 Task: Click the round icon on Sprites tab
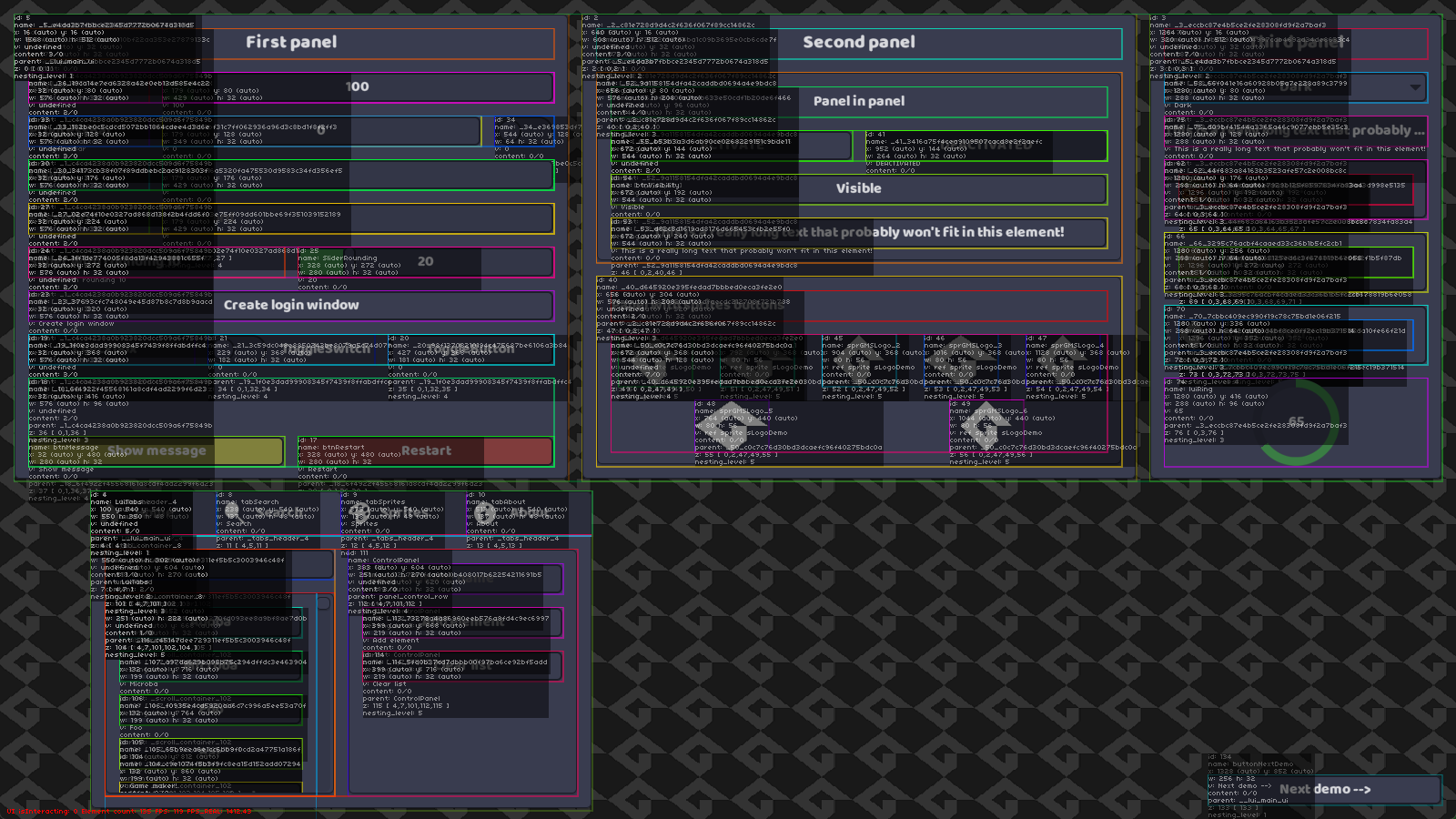[359, 513]
